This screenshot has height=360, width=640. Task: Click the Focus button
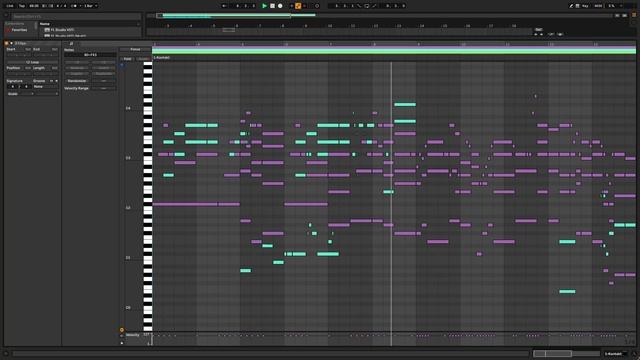tap(135, 49)
